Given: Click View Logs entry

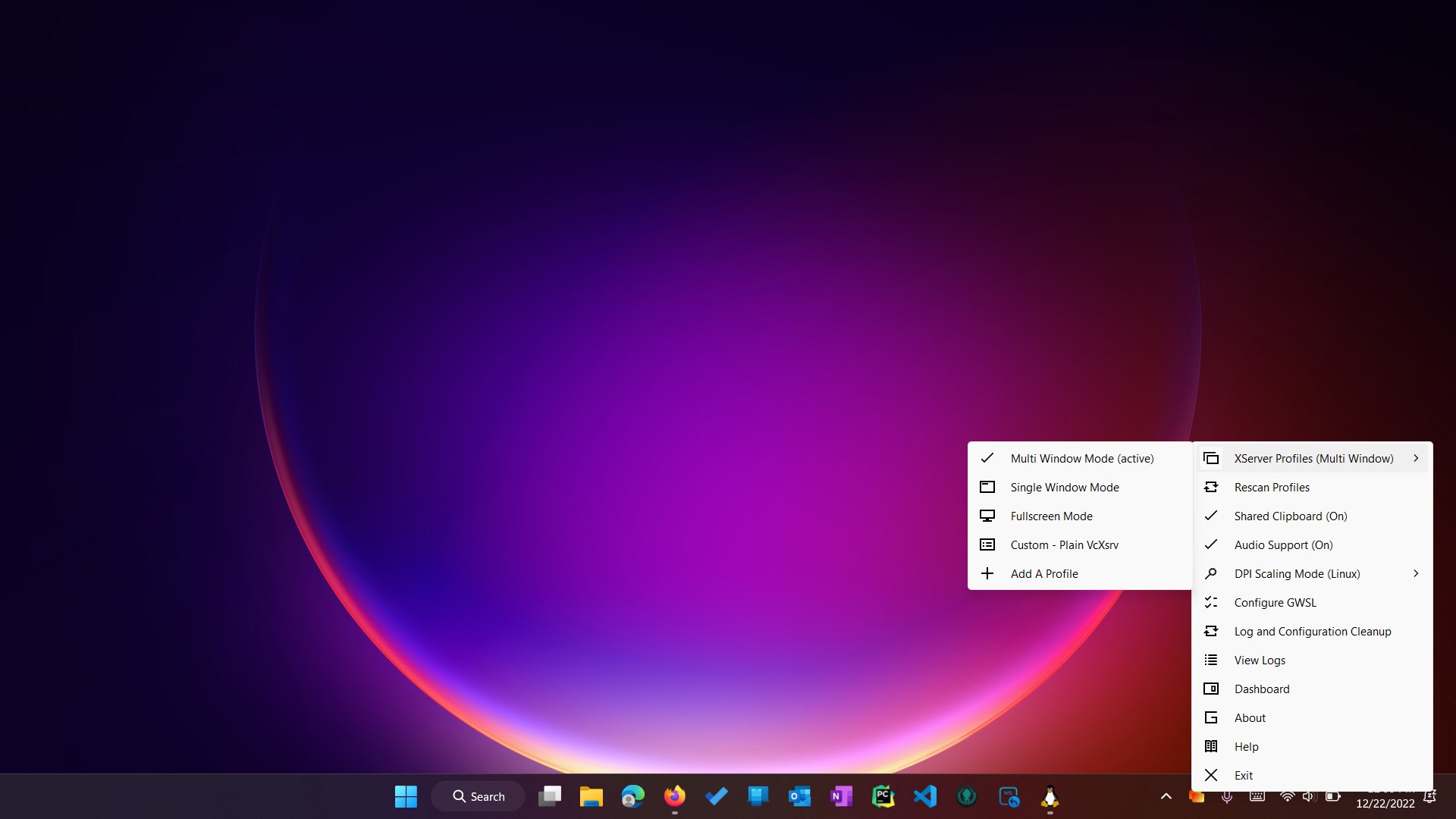Looking at the screenshot, I should (x=1260, y=660).
